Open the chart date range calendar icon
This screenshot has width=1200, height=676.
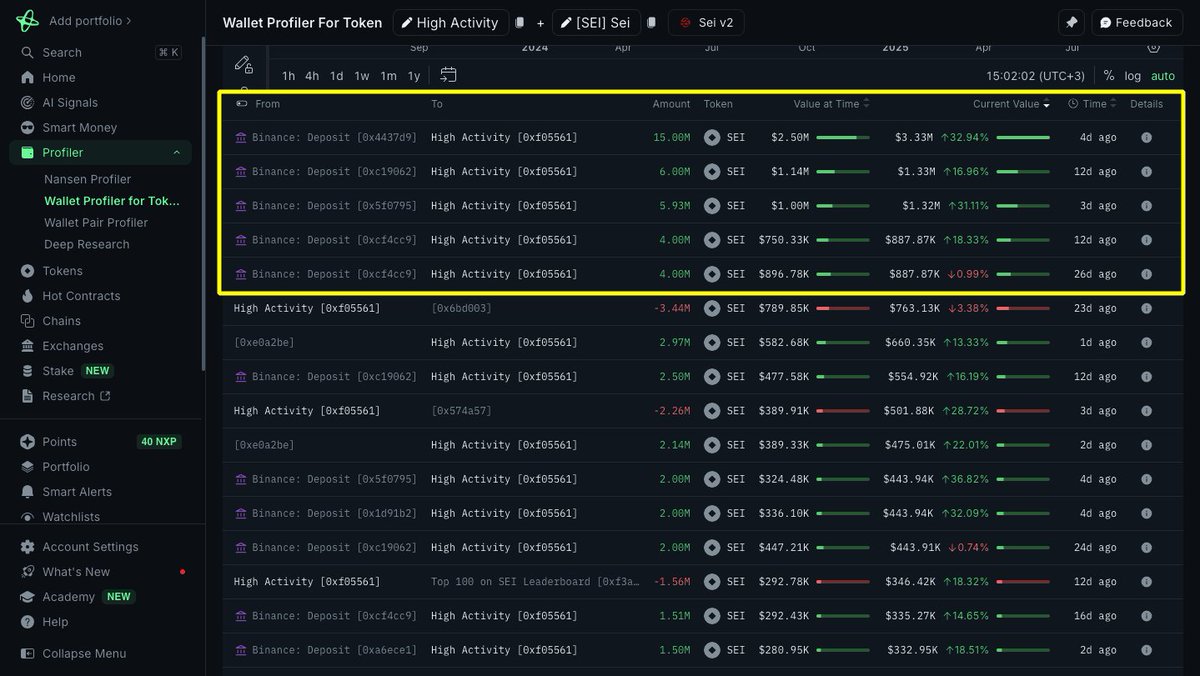point(448,75)
